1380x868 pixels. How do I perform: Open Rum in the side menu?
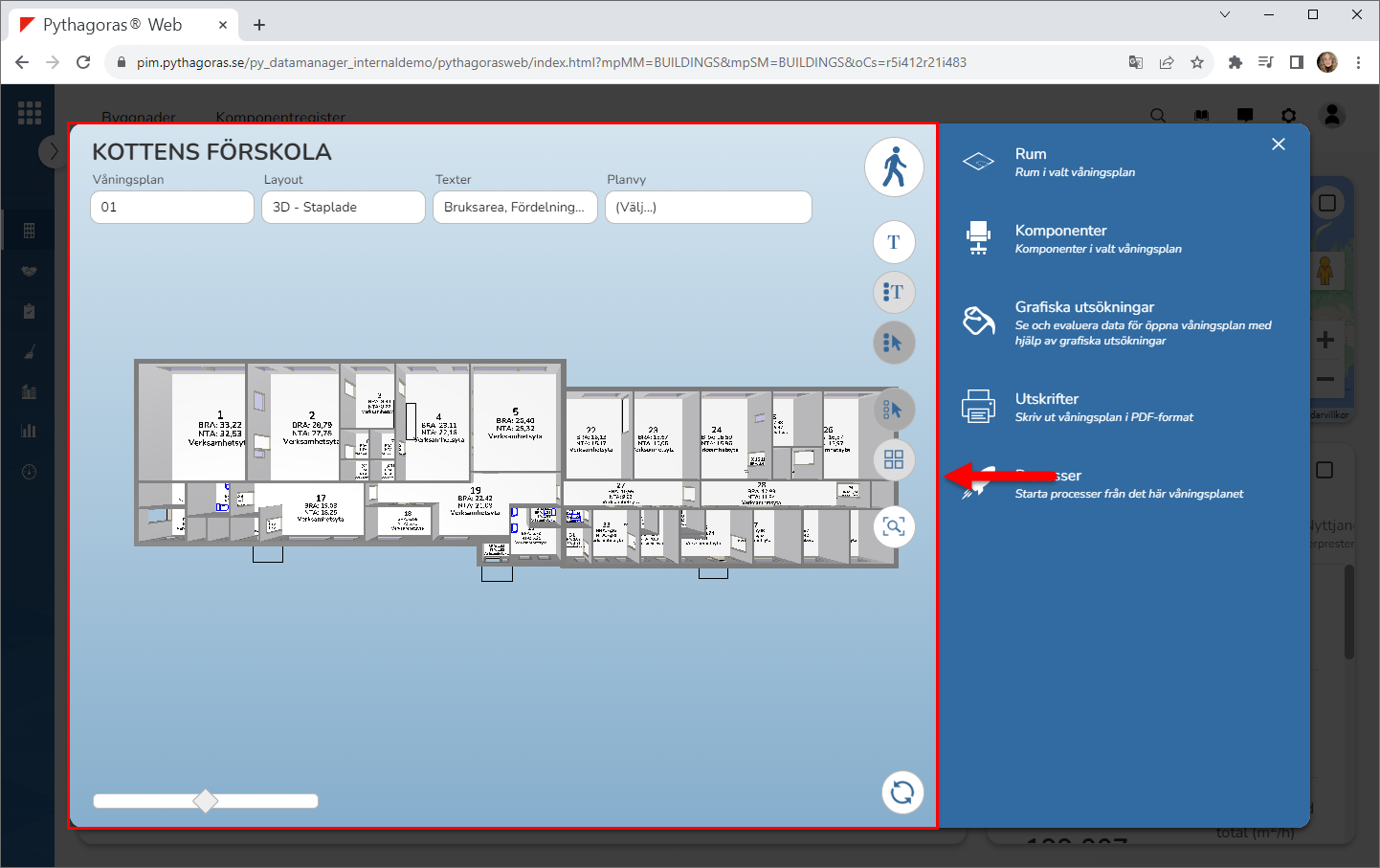[x=1031, y=154]
